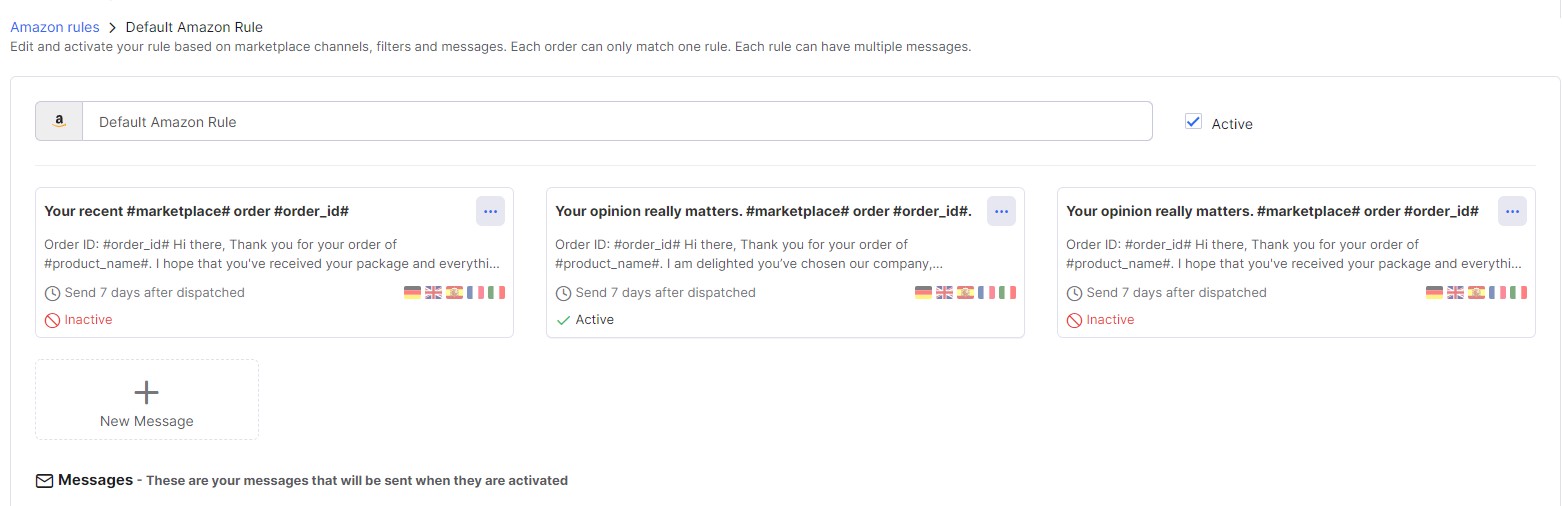Viewport: 1562px width, 506px height.
Task: Open three-dot menu on the Active message card
Action: [1001, 211]
